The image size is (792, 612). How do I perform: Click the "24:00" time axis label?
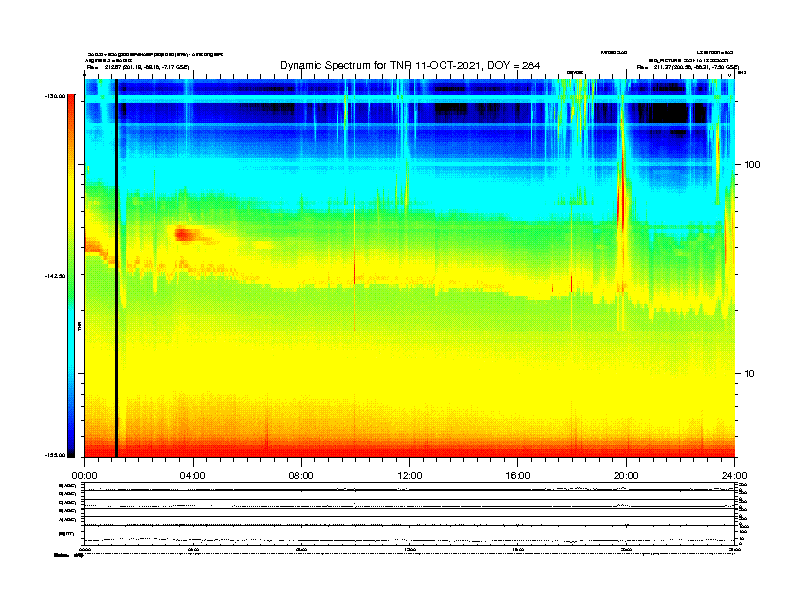click(734, 476)
